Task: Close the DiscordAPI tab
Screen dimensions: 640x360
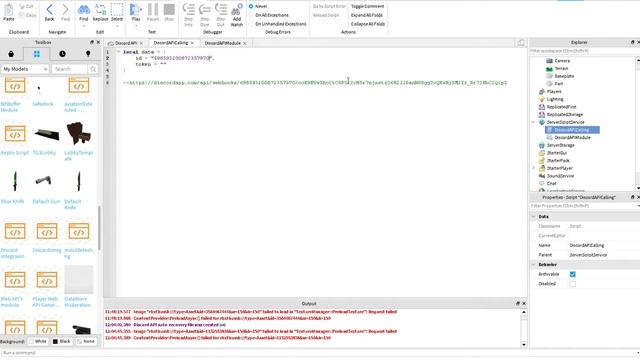Action: 141,43
